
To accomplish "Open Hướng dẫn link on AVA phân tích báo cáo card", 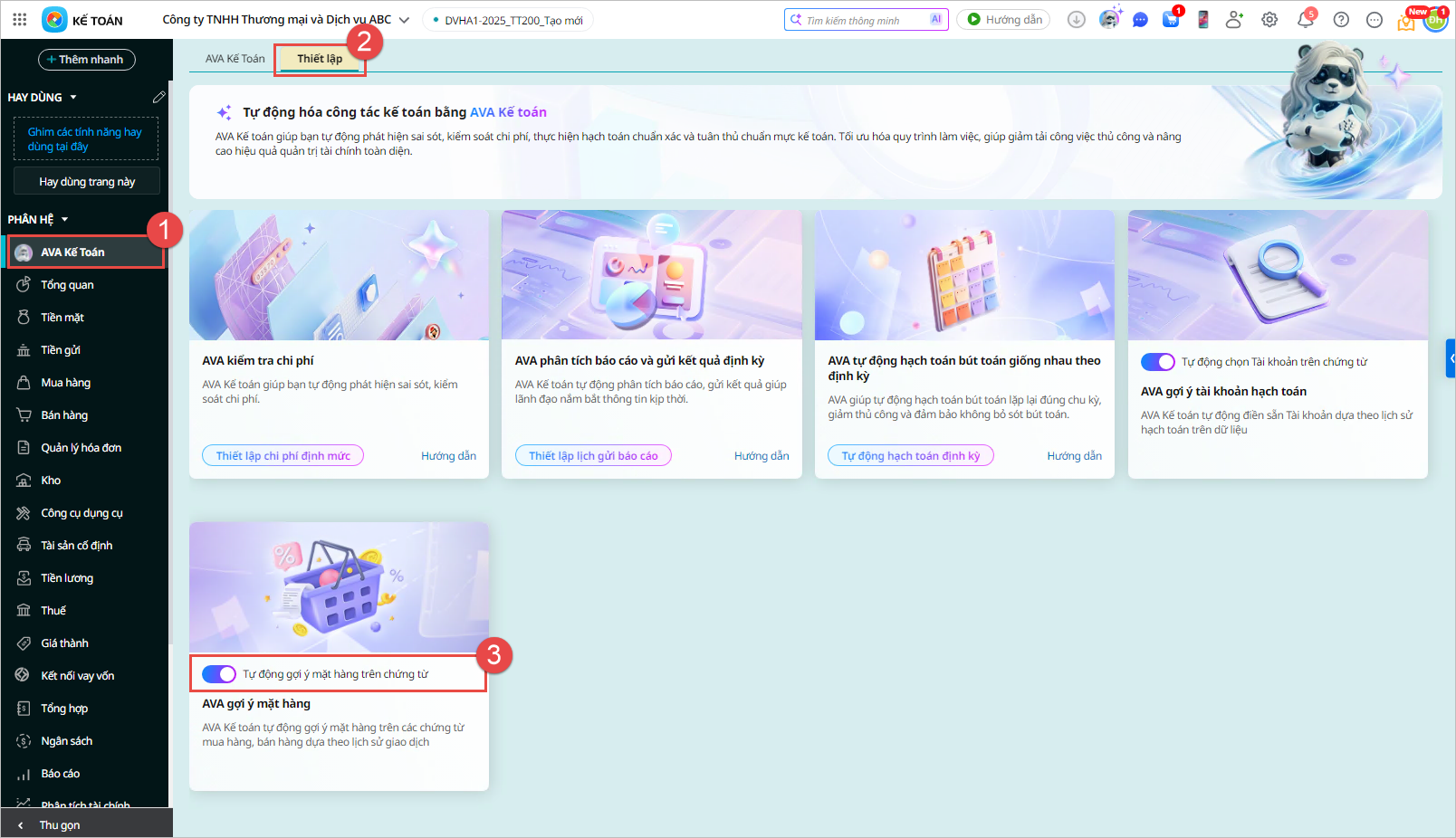I will [x=762, y=456].
